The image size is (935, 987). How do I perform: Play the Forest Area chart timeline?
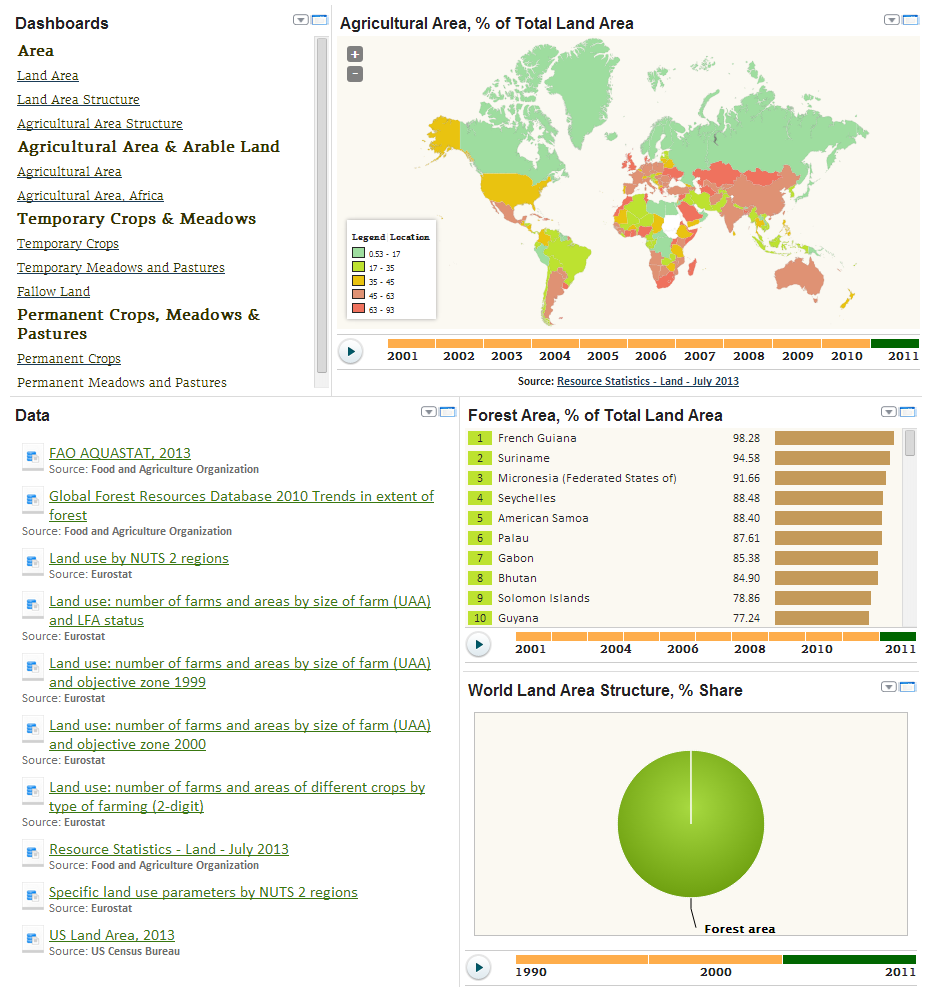[479, 644]
